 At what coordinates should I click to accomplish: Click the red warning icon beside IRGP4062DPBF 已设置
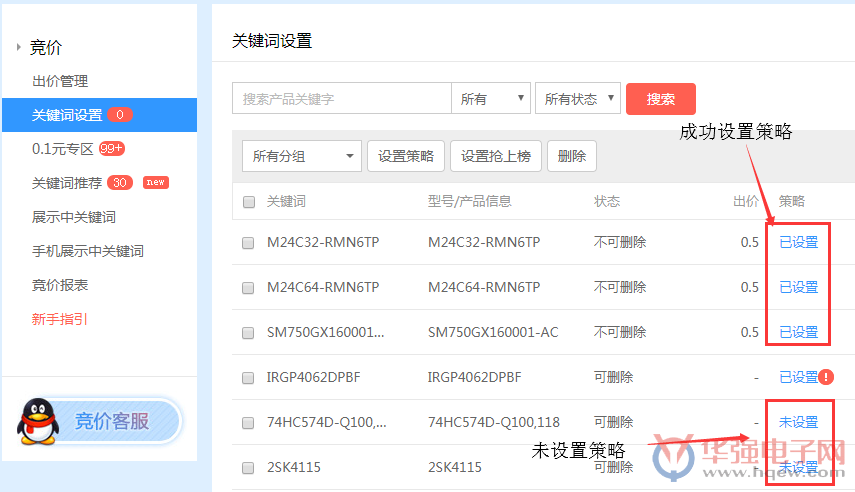point(826,377)
